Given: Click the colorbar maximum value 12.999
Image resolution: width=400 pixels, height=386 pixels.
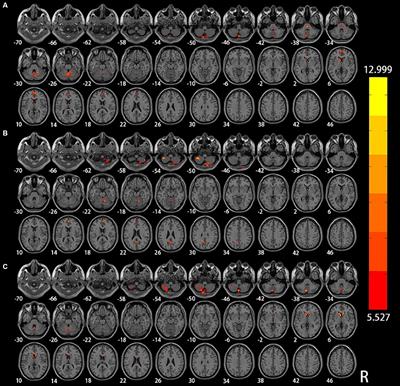Looking at the screenshot, I should pyautogui.click(x=378, y=70).
